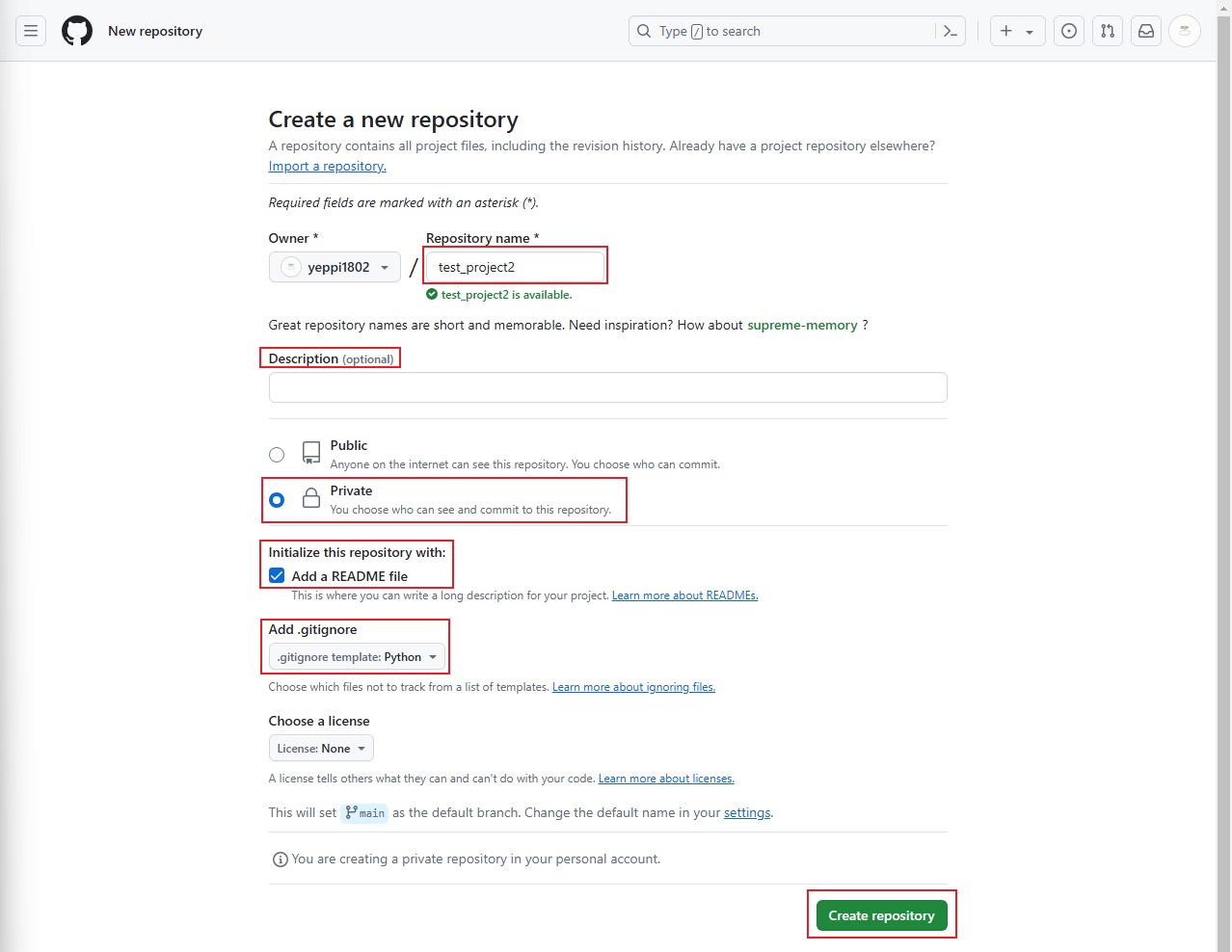Follow the Import a repository link

tap(328, 166)
